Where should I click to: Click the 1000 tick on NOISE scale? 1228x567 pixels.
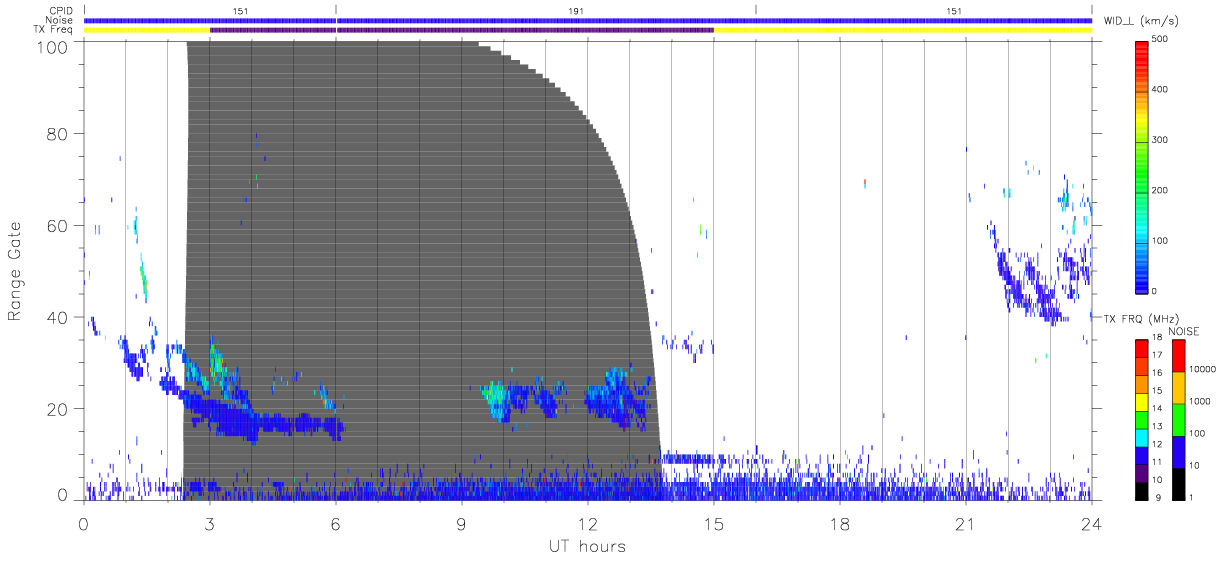pos(1200,401)
